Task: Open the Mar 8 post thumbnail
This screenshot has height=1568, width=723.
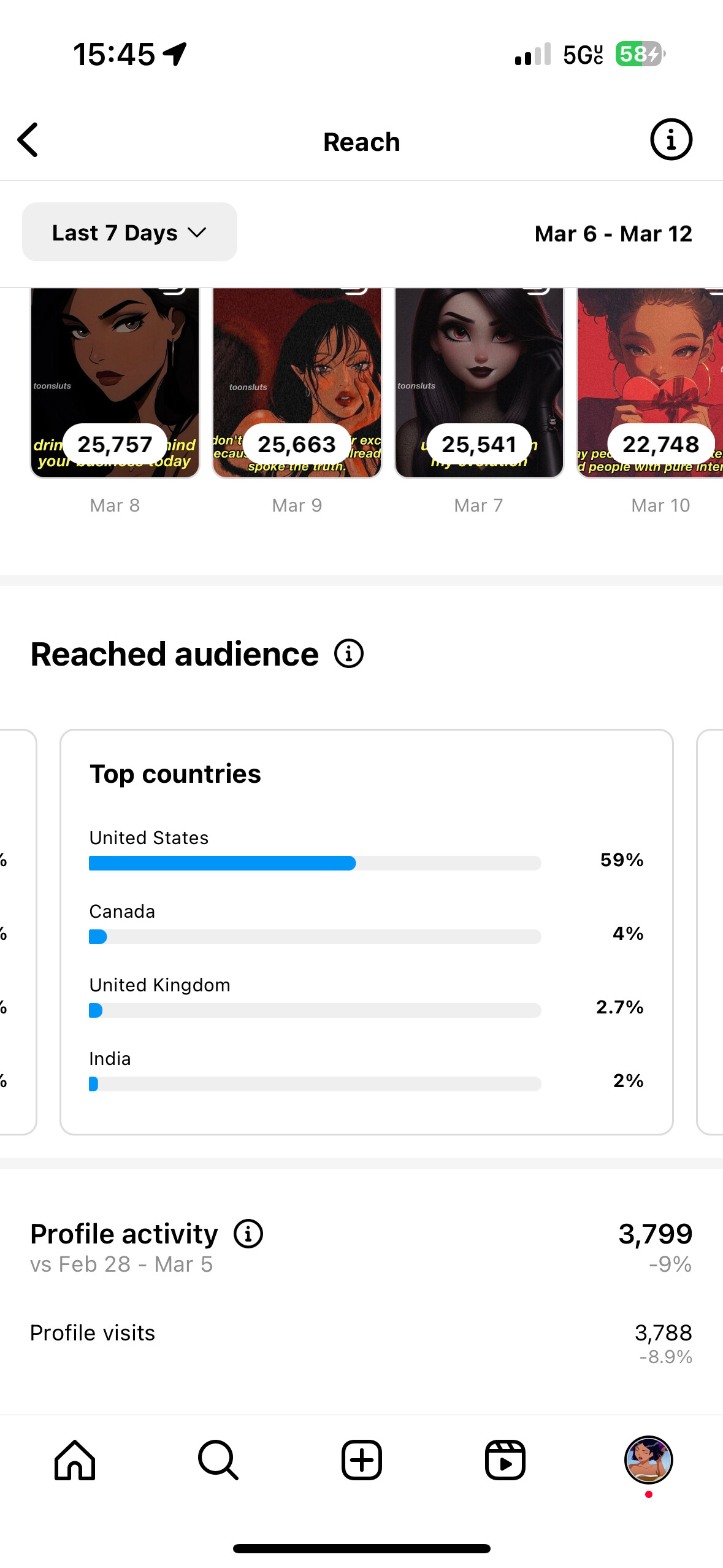Action: tap(115, 383)
